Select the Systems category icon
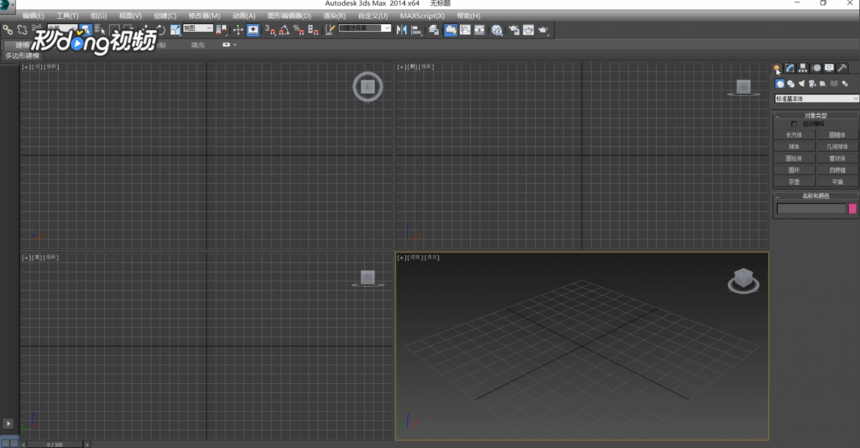The image size is (860, 448). click(845, 83)
